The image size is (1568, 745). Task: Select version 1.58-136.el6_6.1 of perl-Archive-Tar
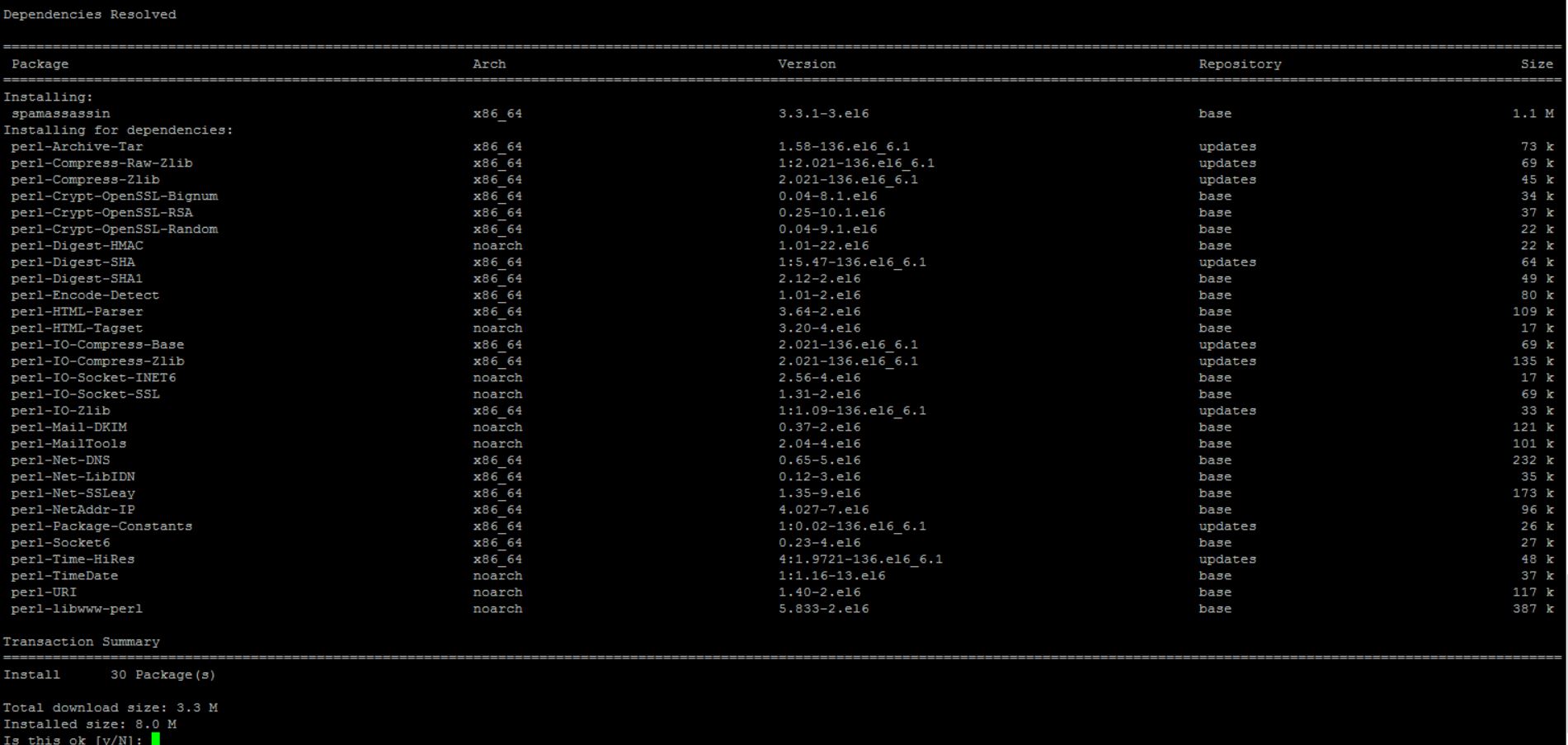[x=845, y=146]
